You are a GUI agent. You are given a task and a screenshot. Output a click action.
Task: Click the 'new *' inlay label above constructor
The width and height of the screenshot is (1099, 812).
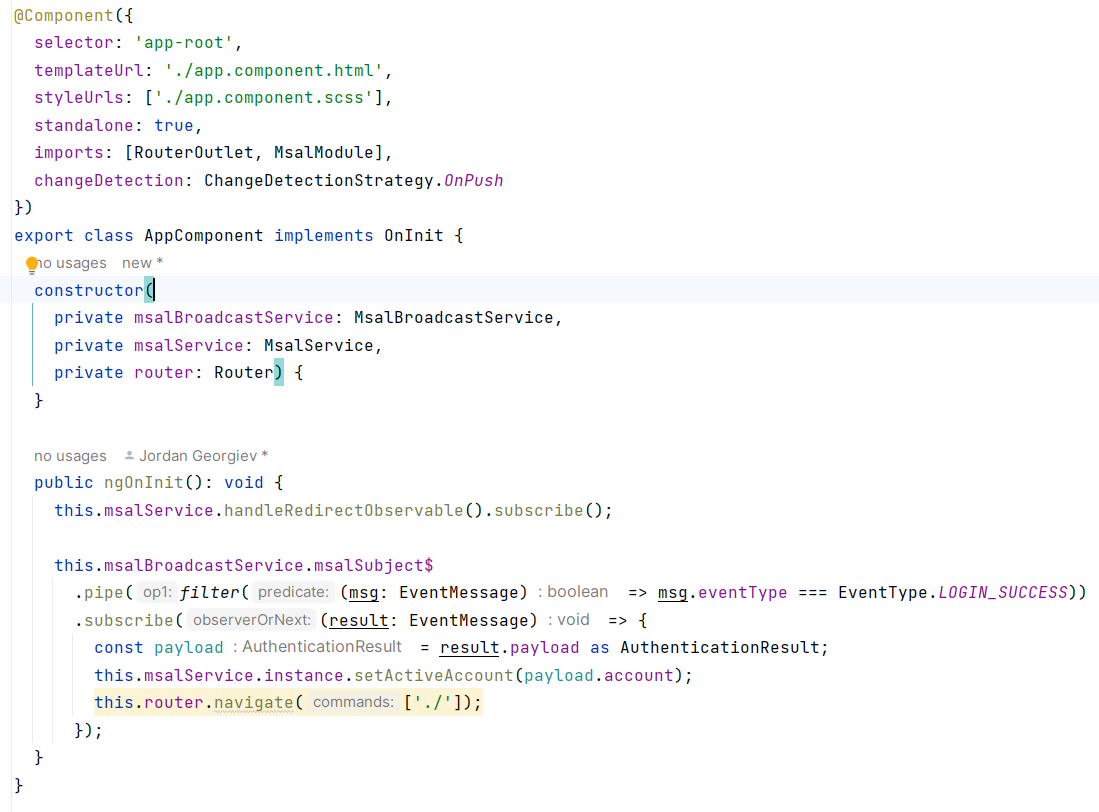[140, 262]
